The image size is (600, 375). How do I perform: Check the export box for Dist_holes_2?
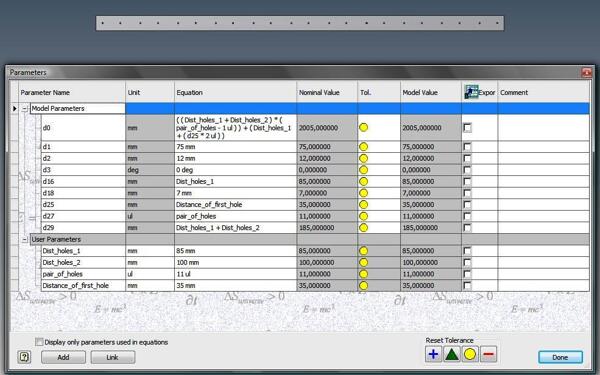click(x=467, y=262)
